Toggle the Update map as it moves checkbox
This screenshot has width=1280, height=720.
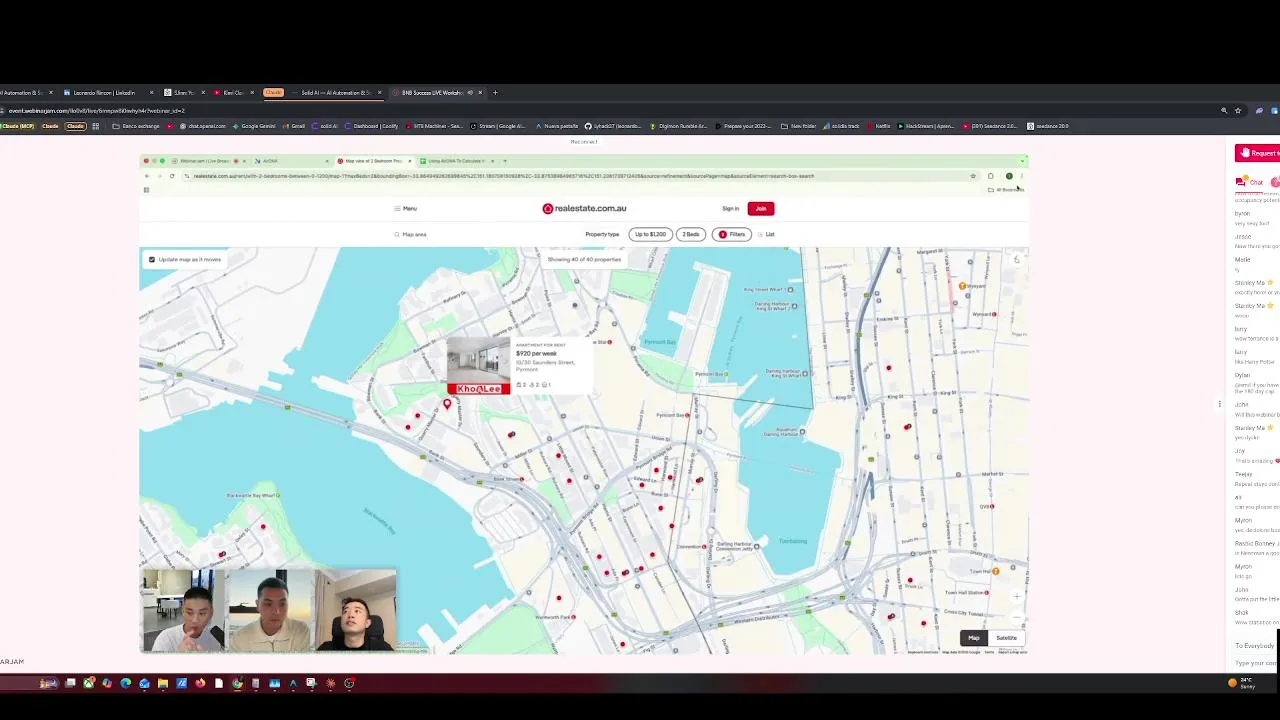click(x=152, y=259)
